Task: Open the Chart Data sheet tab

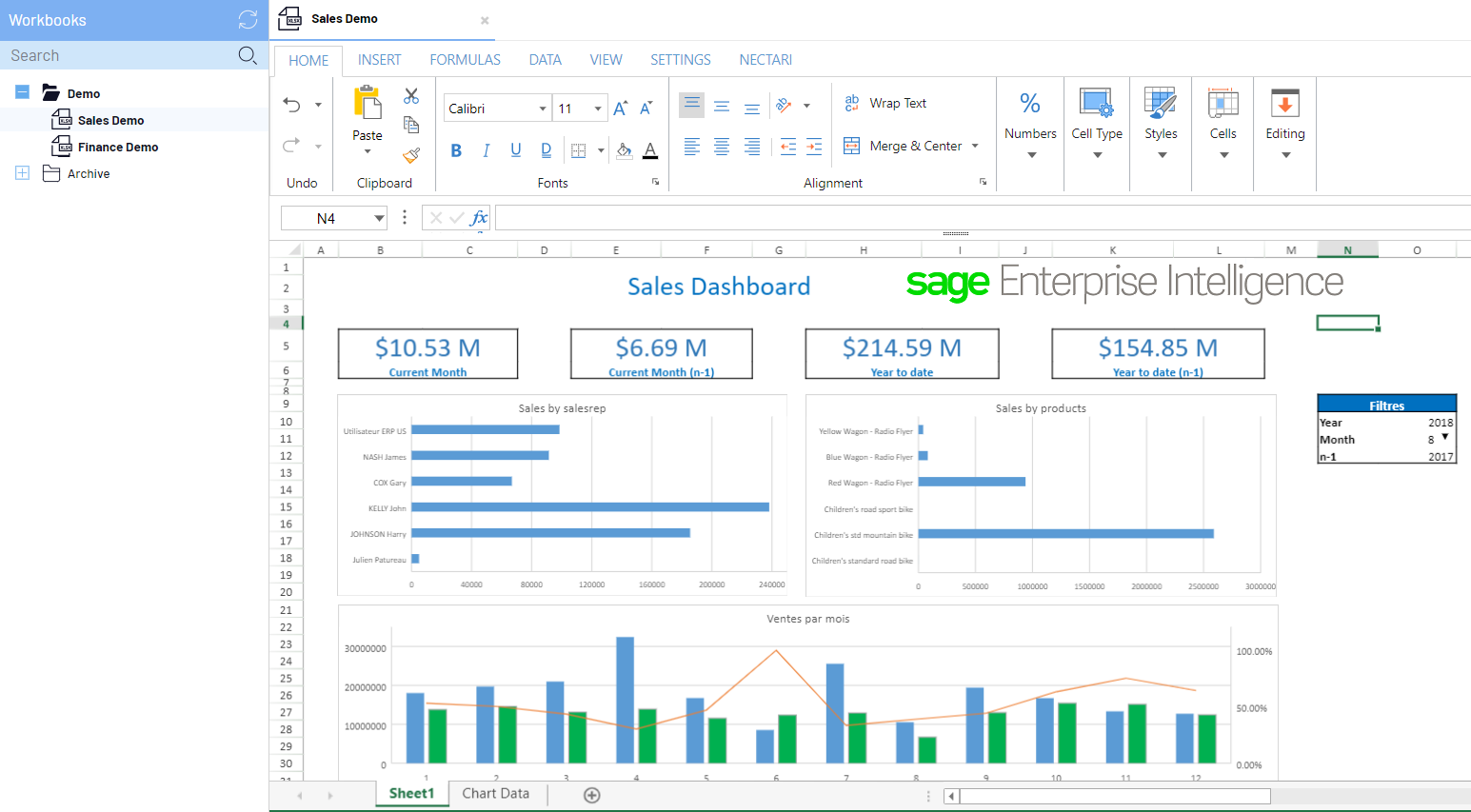Action: click(495, 793)
